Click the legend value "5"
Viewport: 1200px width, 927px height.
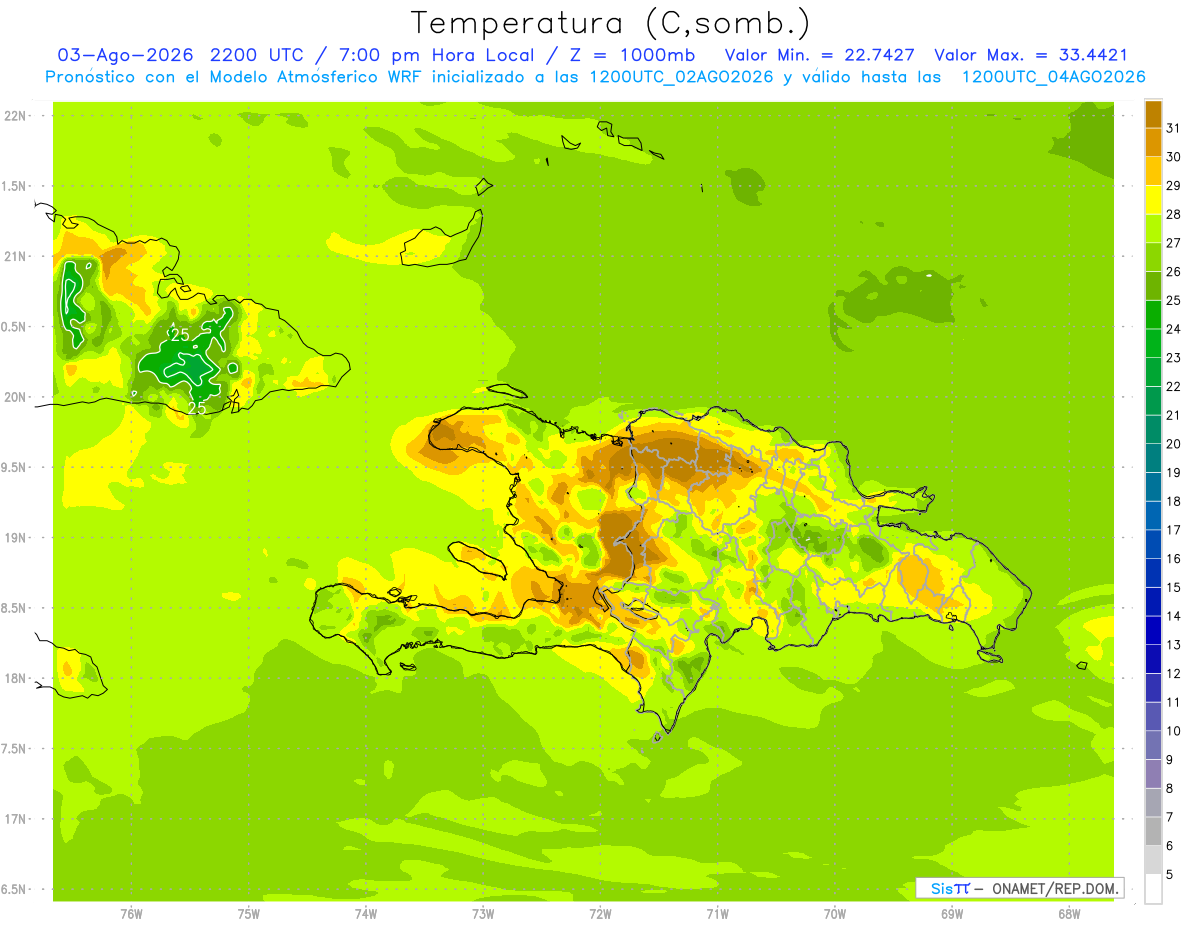(1170, 875)
